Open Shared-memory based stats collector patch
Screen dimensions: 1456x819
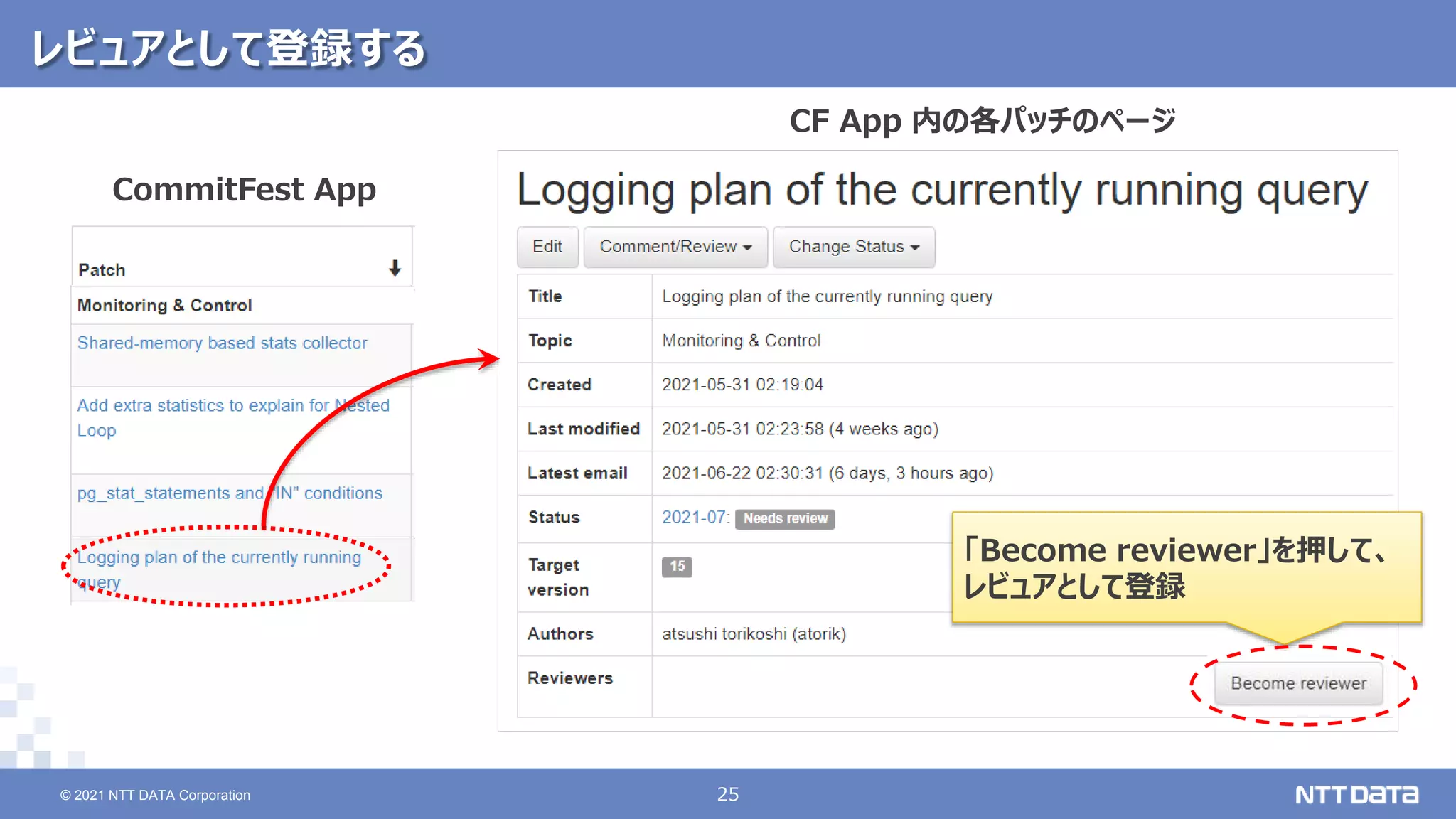[222, 343]
